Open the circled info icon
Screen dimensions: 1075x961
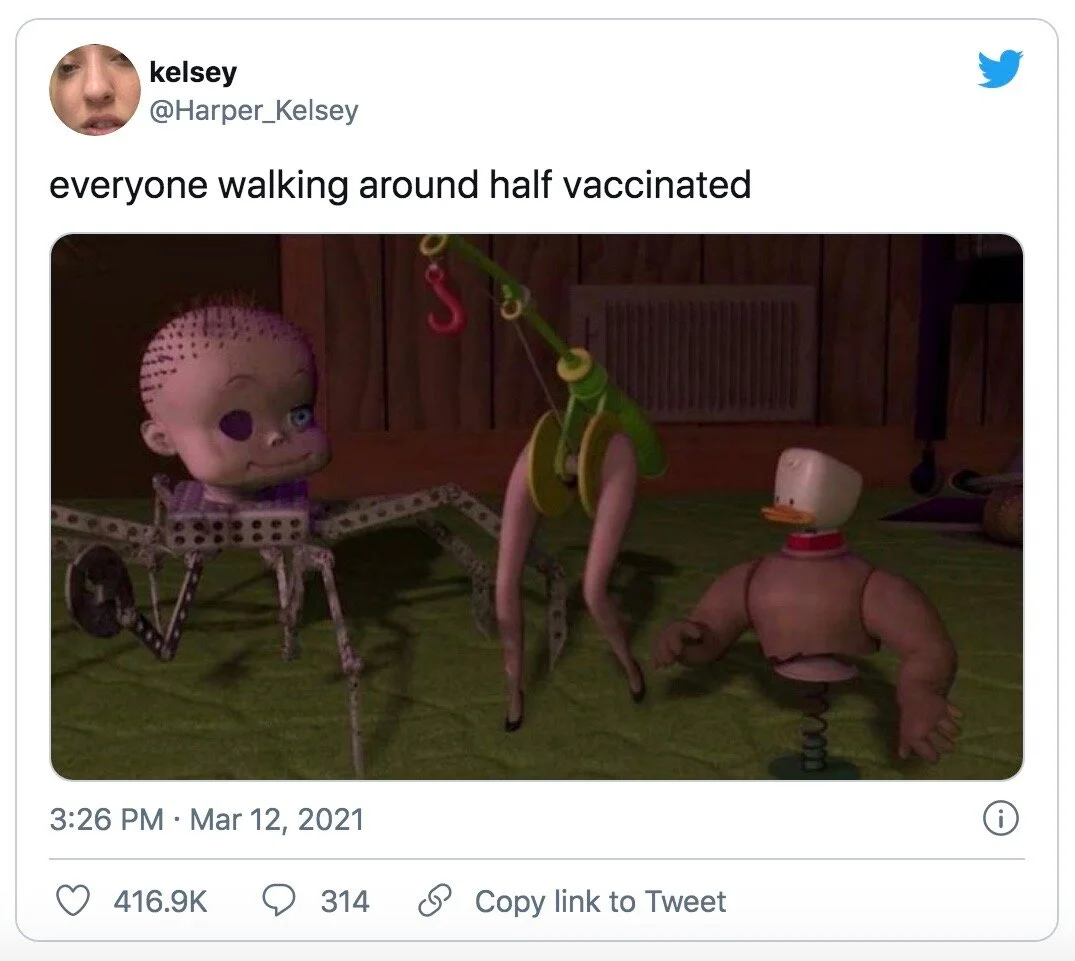point(1001,819)
